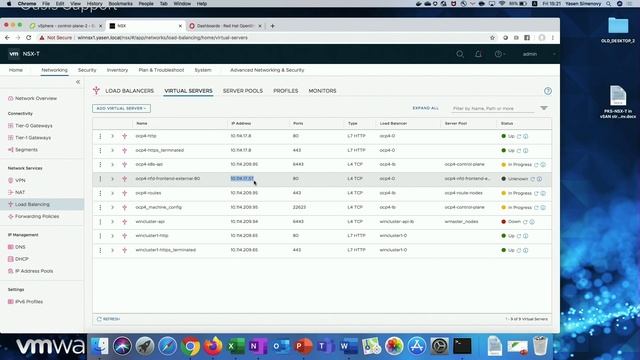Collapse the left navigation sidebar
The height and width of the screenshot is (360, 640).
click(78, 82)
